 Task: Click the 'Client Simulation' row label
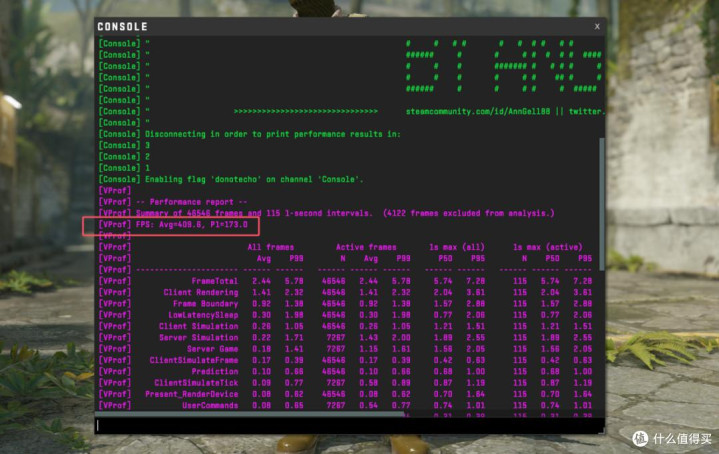(x=199, y=327)
